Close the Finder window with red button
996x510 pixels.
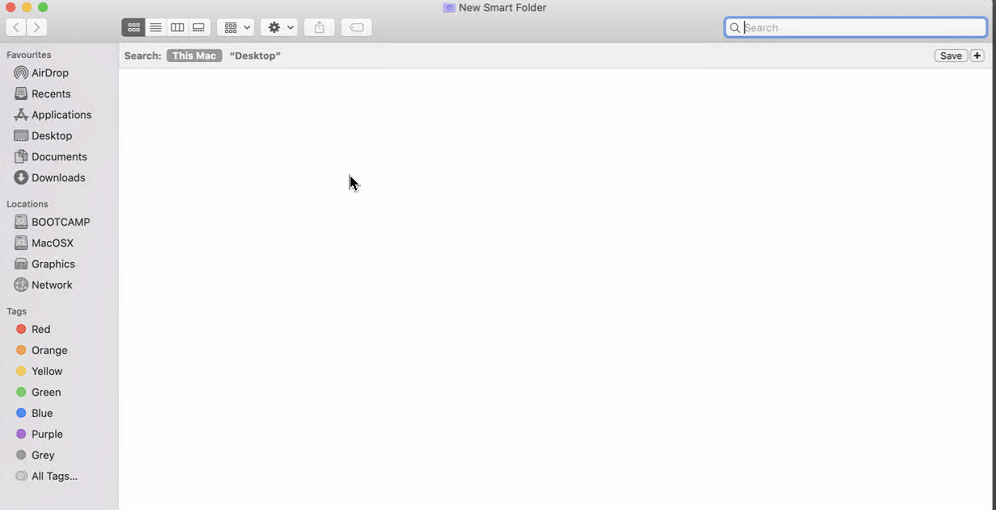pyautogui.click(x=10, y=8)
